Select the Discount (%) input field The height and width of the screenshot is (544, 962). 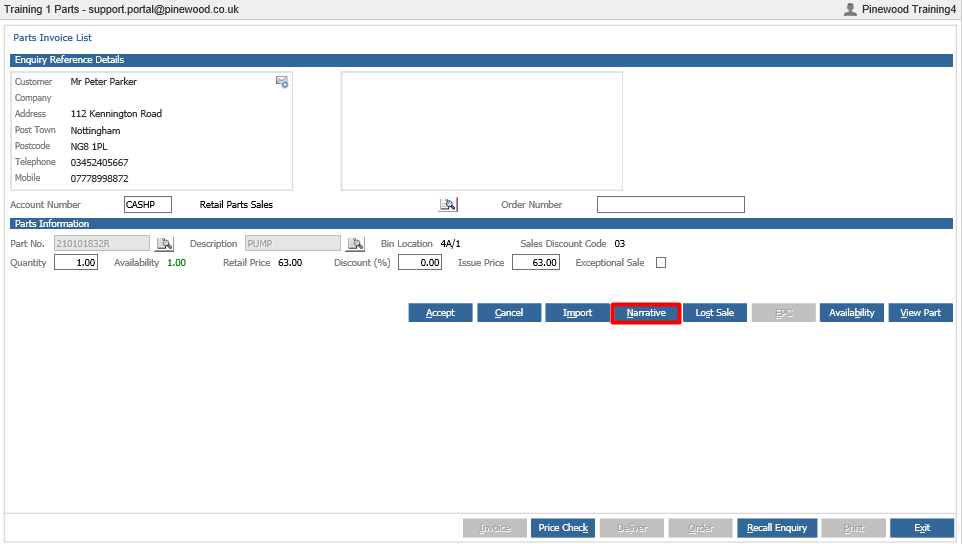pyautogui.click(x=420, y=262)
